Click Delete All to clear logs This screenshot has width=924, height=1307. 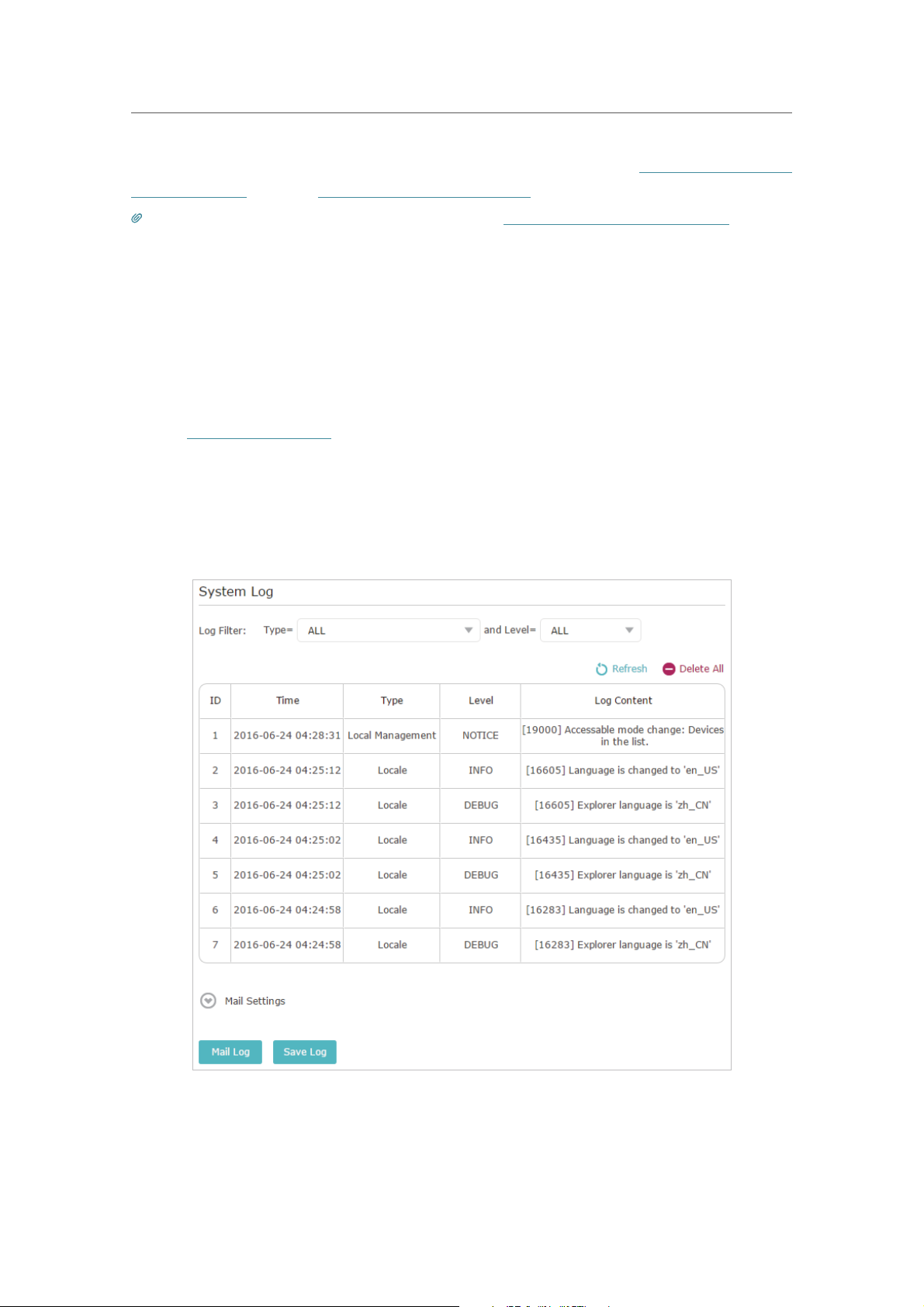pyautogui.click(x=693, y=669)
